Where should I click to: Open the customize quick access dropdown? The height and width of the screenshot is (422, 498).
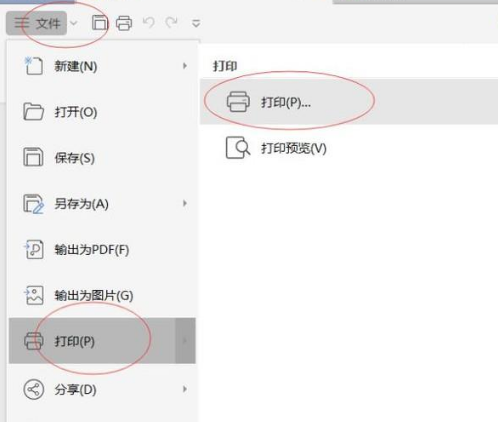point(196,24)
